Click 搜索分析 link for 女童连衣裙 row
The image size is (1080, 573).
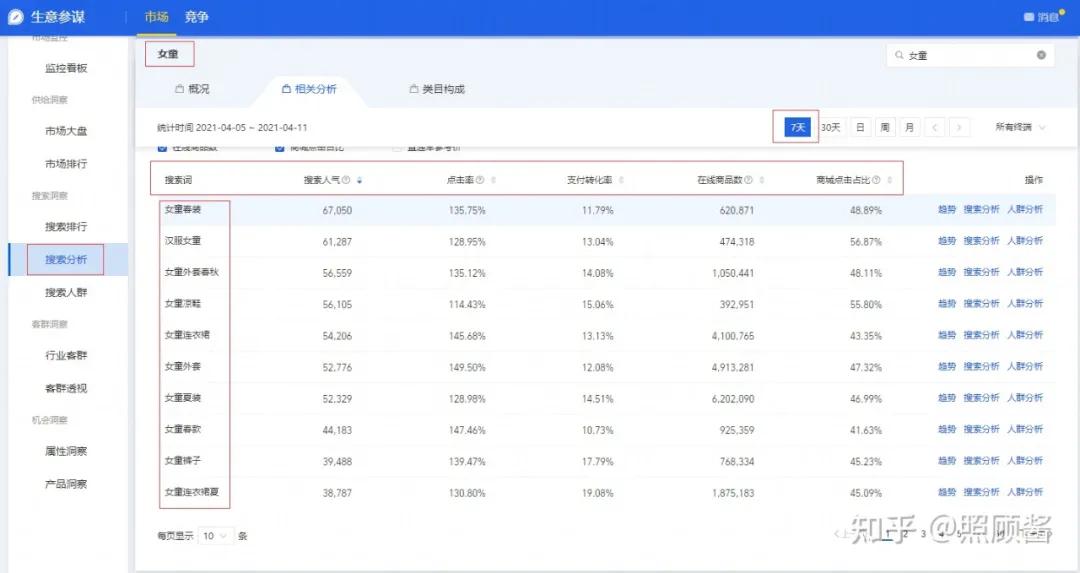tap(982, 335)
